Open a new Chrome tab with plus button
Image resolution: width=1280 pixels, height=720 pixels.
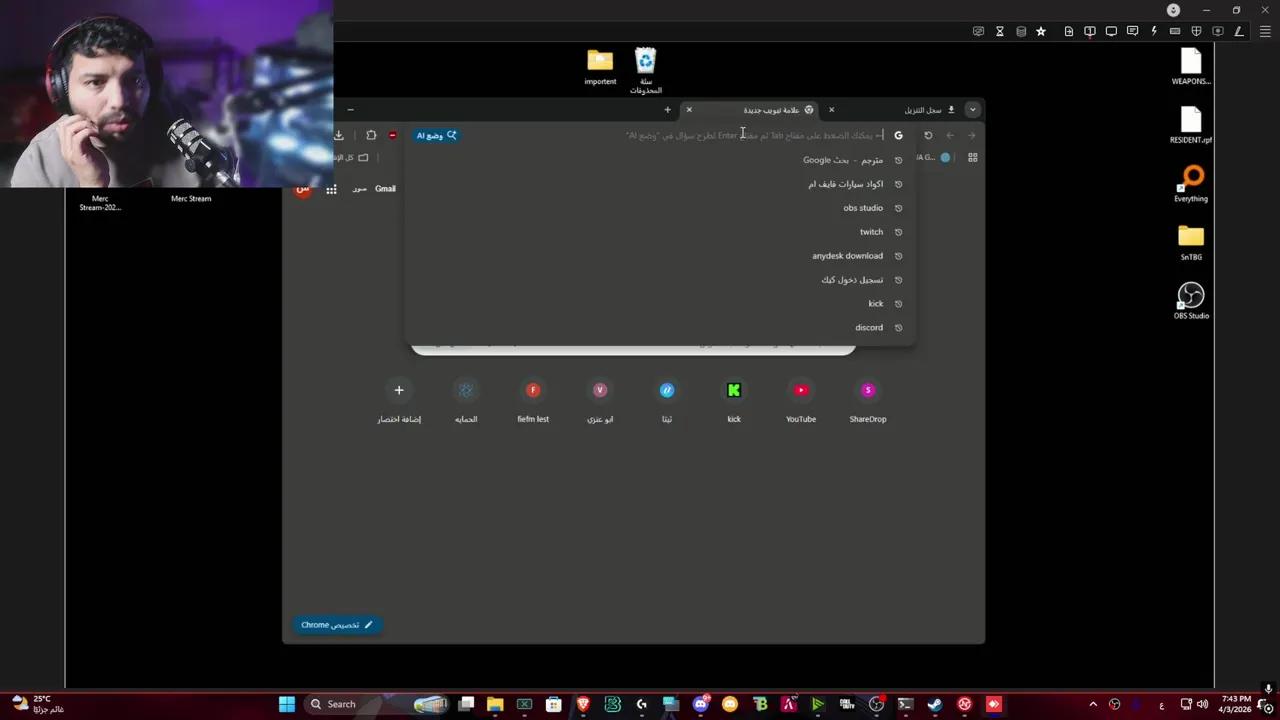tap(667, 110)
